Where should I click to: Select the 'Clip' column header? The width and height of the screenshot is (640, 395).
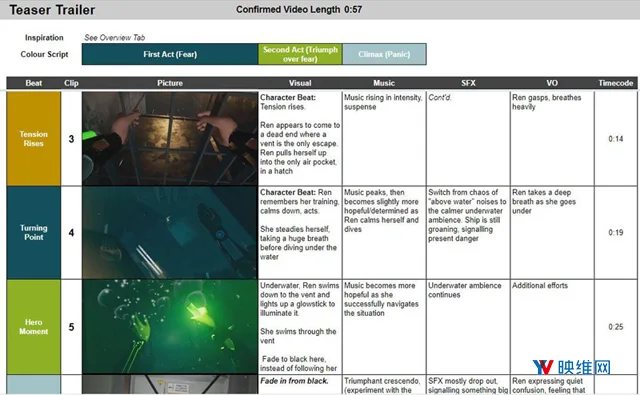pyautogui.click(x=71, y=83)
